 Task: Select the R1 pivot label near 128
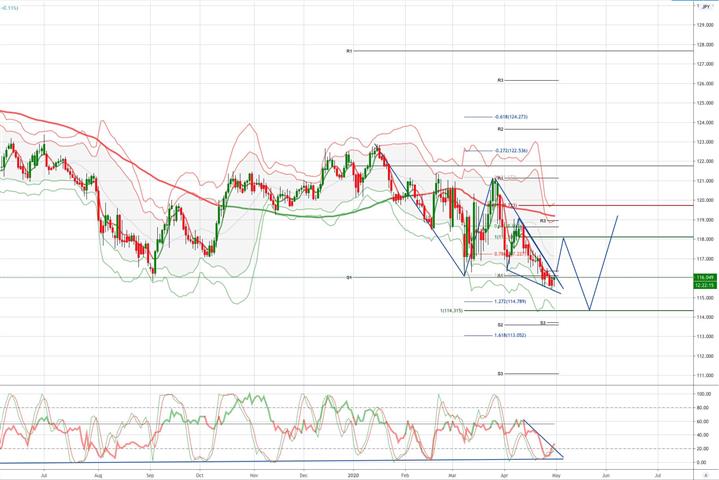(x=349, y=51)
